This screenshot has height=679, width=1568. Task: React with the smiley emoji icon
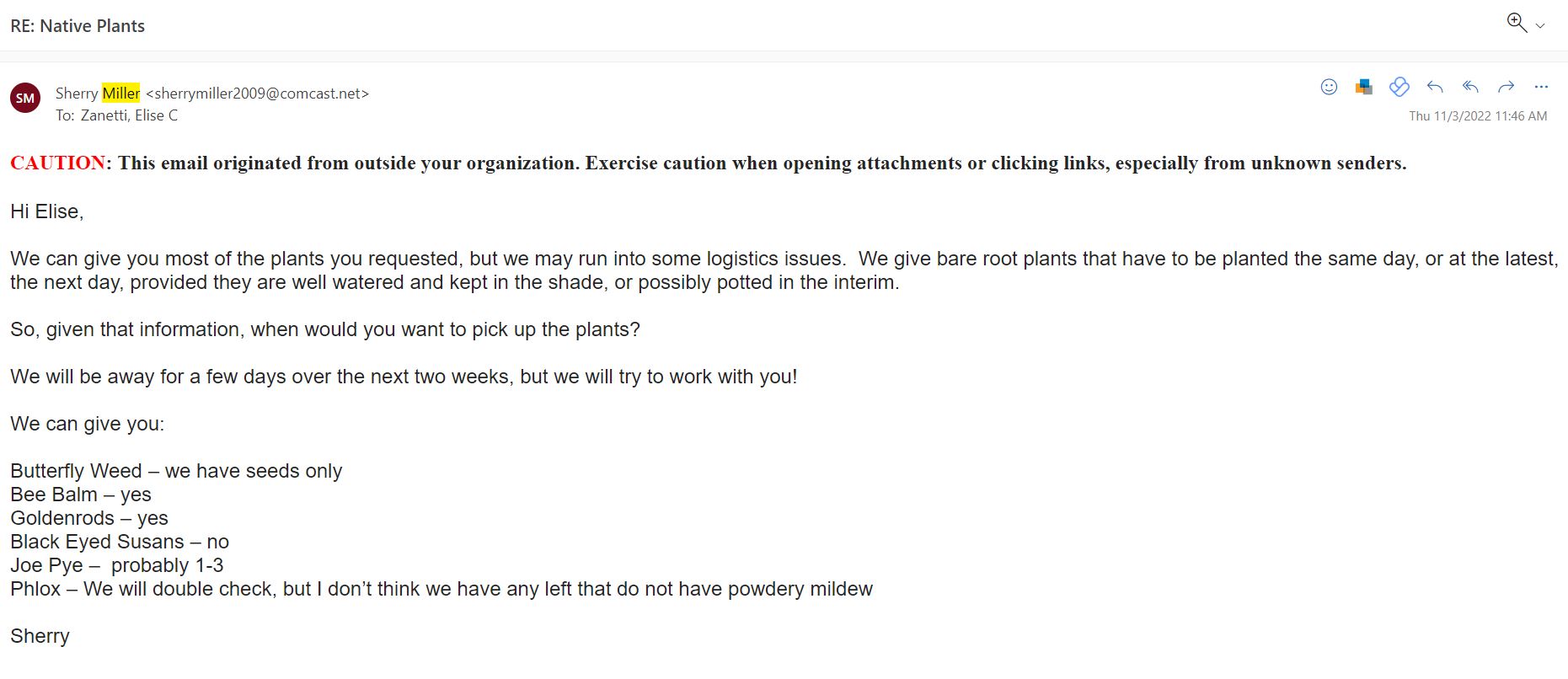tap(1329, 87)
